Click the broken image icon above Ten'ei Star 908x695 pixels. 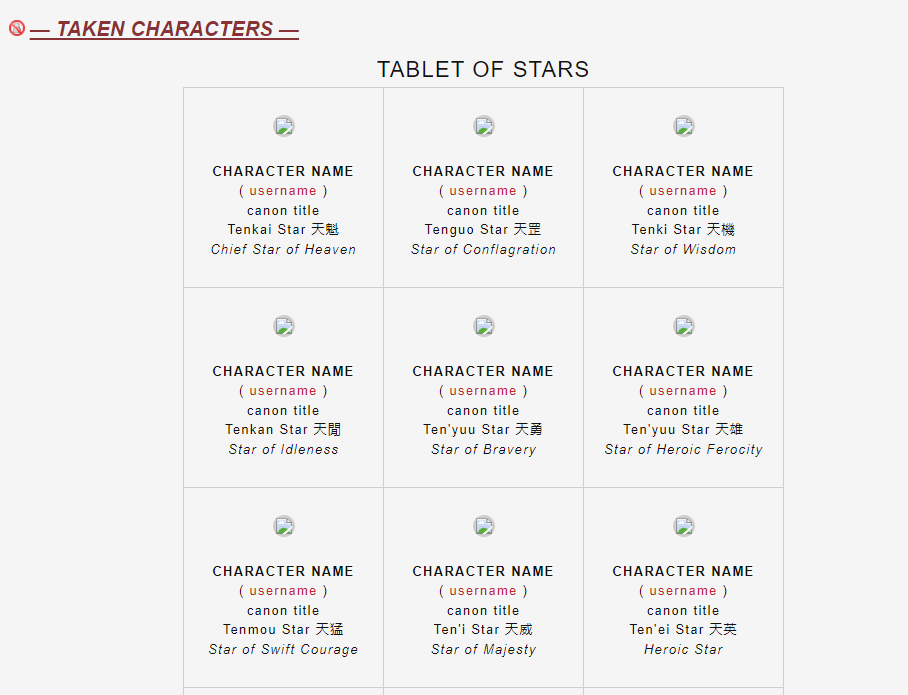click(684, 526)
